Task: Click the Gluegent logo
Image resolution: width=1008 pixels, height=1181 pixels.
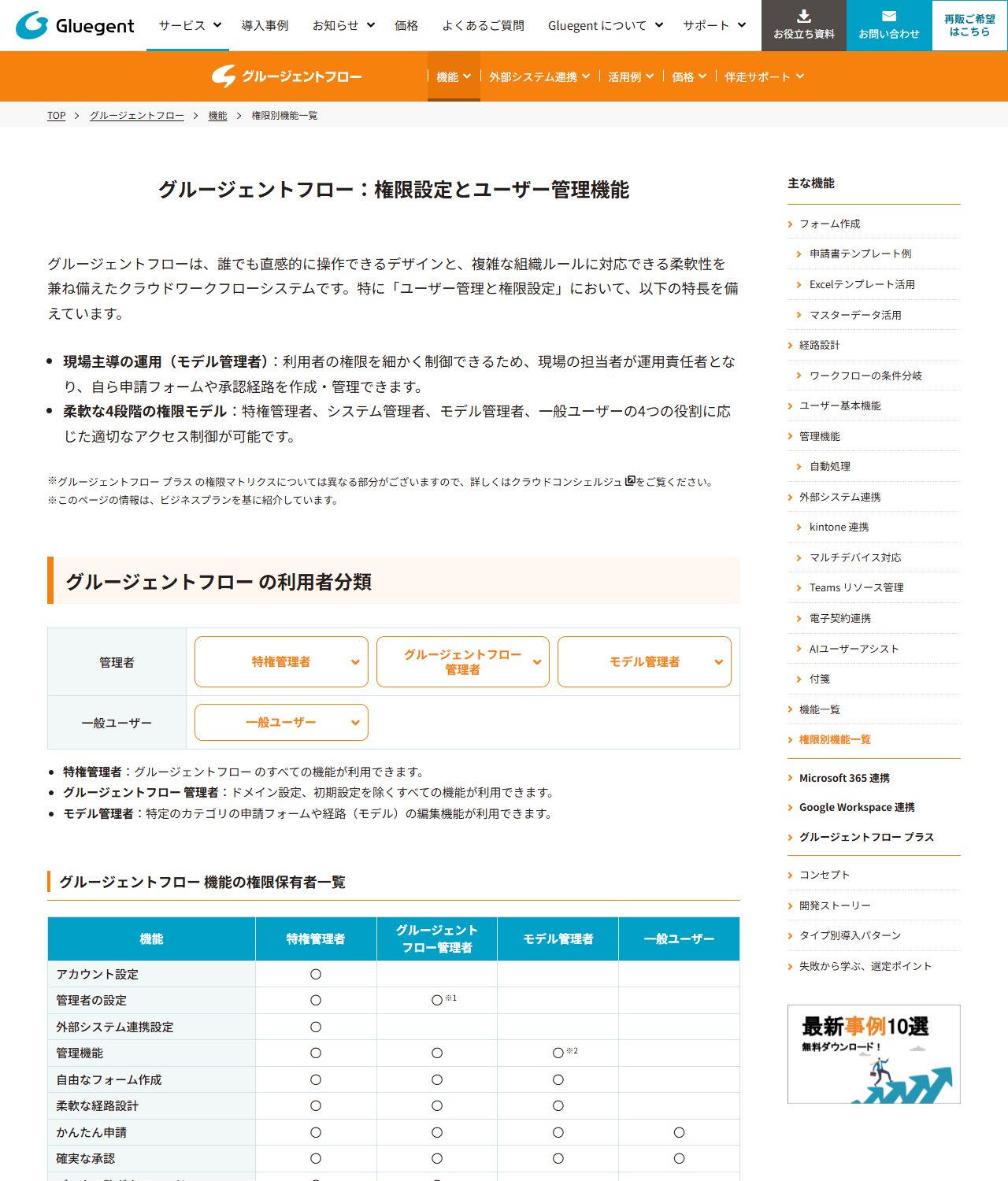Action: click(75, 25)
